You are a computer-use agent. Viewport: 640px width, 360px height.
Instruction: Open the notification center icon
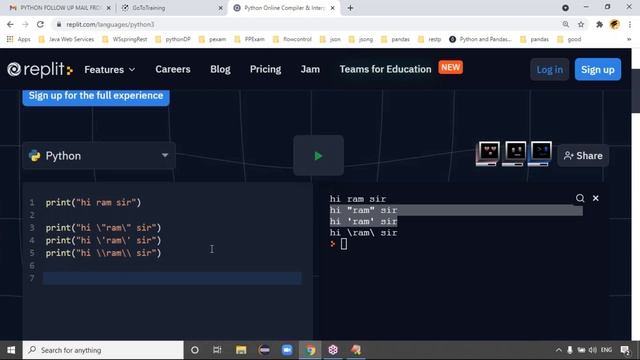pos(625,350)
